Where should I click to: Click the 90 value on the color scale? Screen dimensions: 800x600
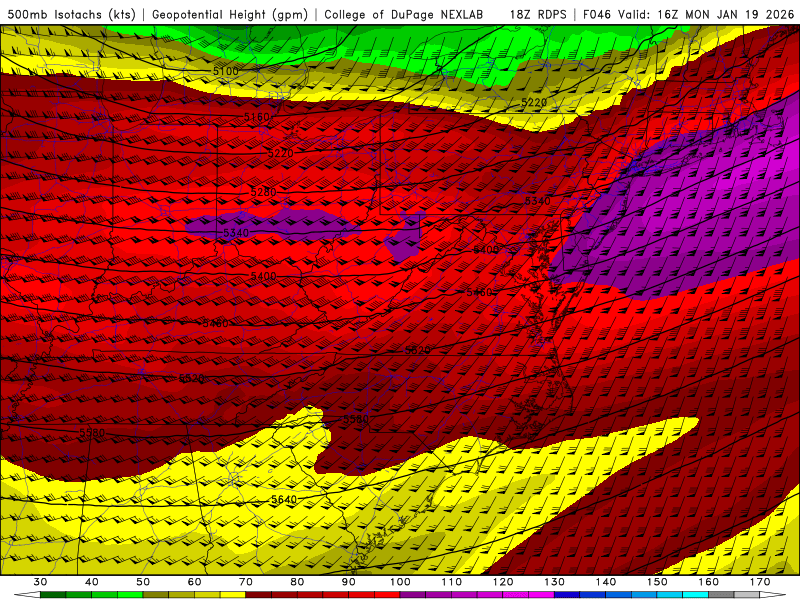tap(349, 582)
